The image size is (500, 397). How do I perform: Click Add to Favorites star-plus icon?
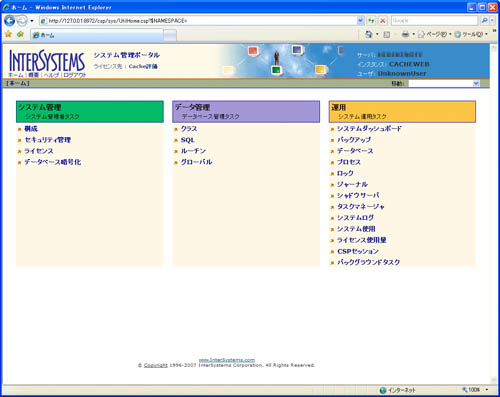[21, 34]
